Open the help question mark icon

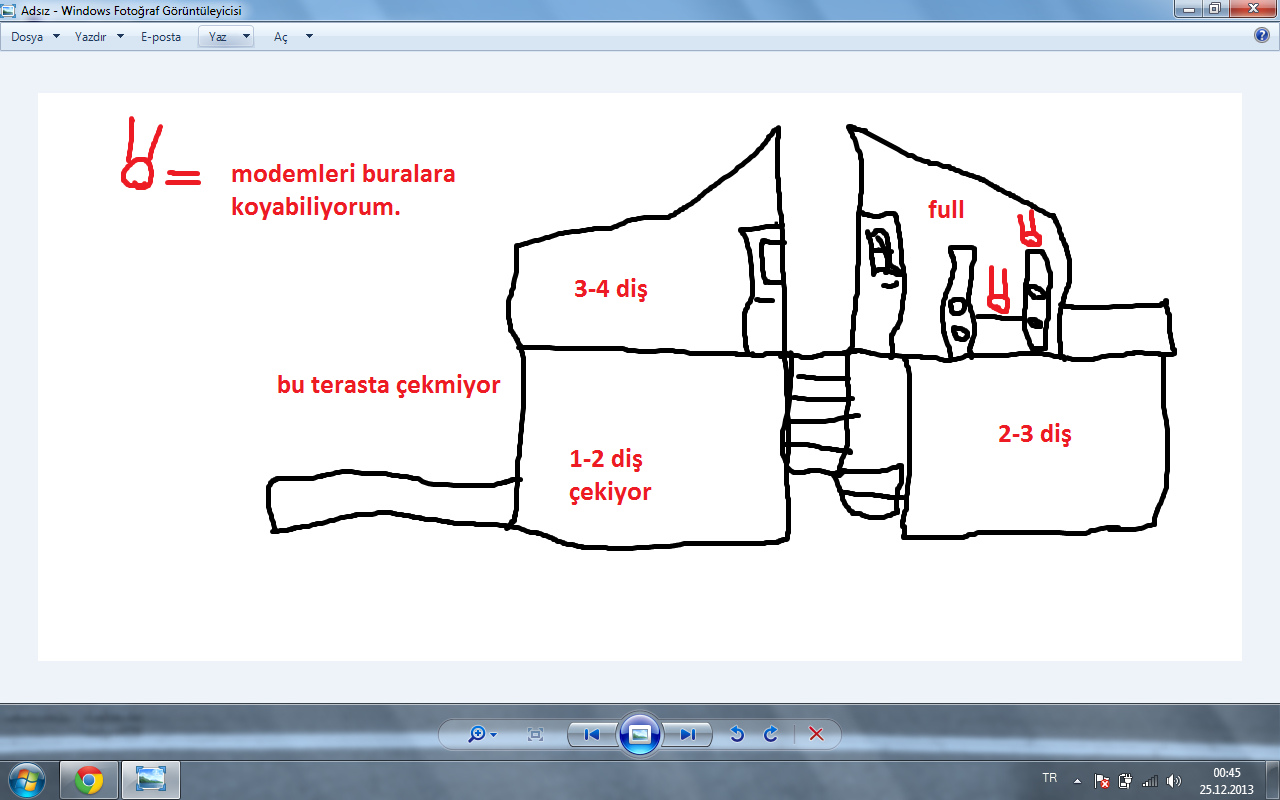point(1262,35)
